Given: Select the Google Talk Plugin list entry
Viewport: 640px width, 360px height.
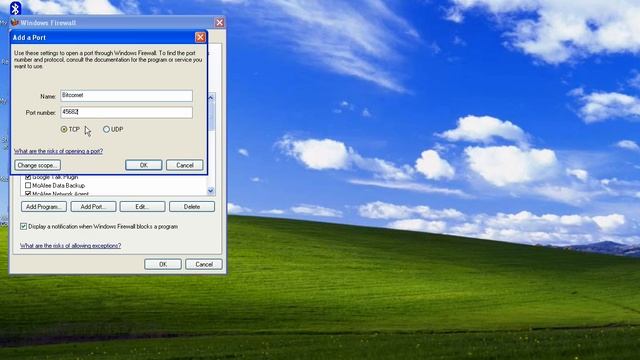Looking at the screenshot, I should pyautogui.click(x=55, y=177).
